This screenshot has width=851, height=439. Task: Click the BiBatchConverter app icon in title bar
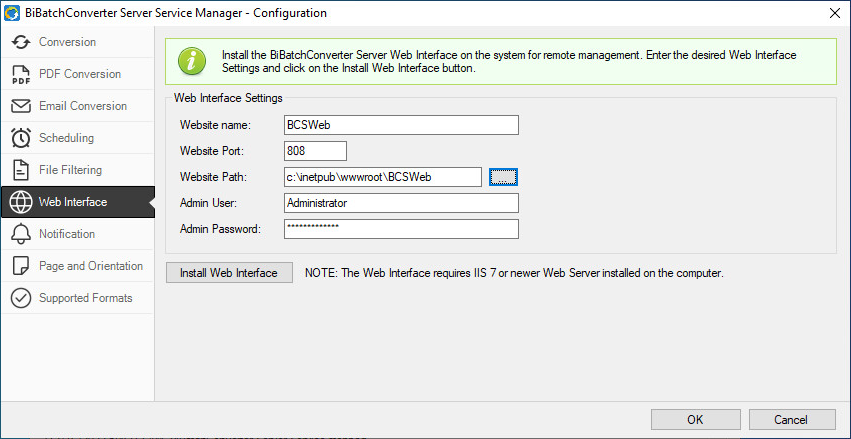pyautogui.click(x=11, y=12)
